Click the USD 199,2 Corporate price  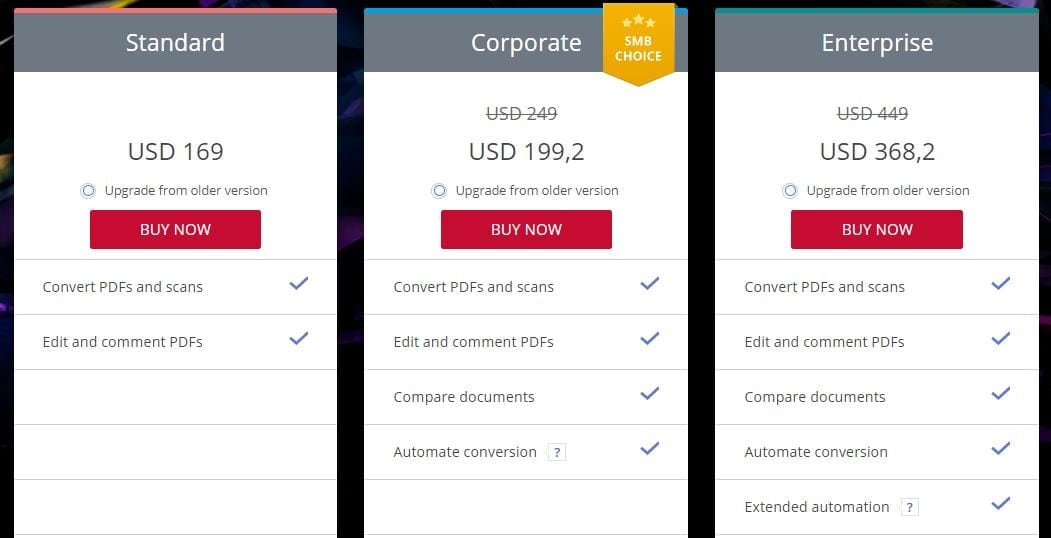click(x=526, y=151)
